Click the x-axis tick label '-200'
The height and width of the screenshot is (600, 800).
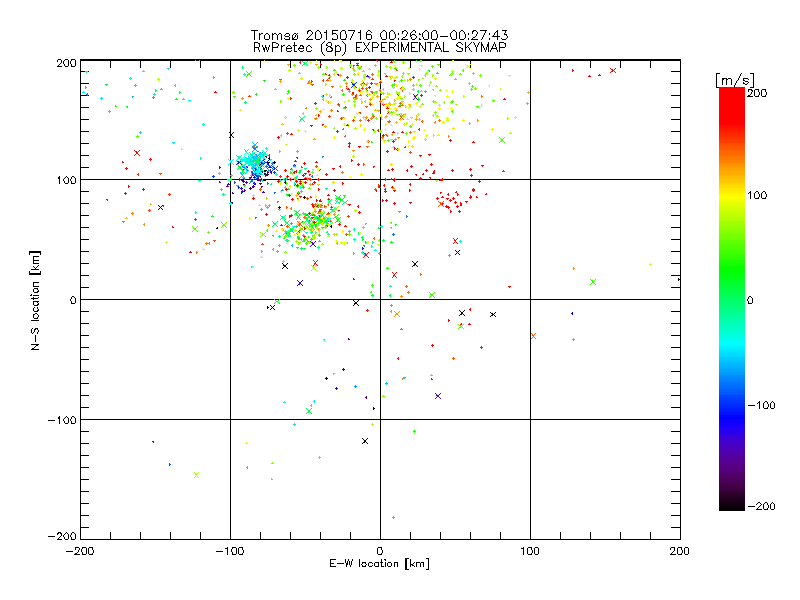pyautogui.click(x=80, y=551)
